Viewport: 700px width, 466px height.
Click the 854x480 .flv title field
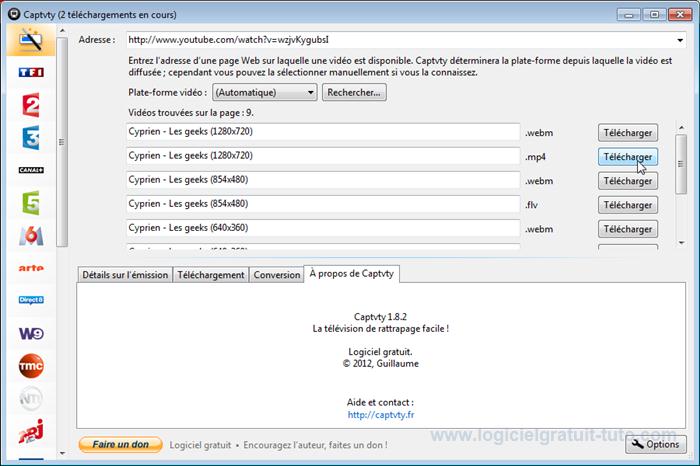[x=323, y=204]
